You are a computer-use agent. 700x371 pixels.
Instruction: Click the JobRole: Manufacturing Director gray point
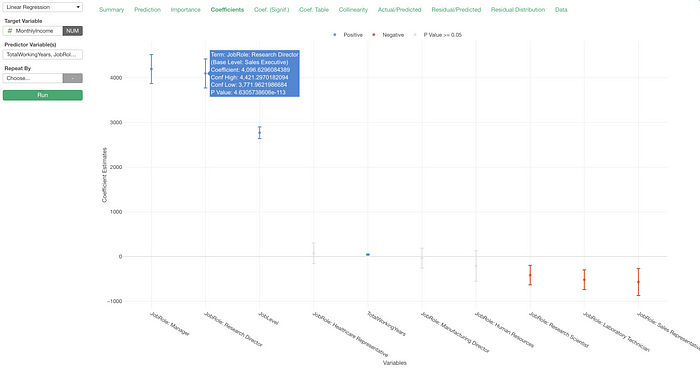tap(422, 258)
